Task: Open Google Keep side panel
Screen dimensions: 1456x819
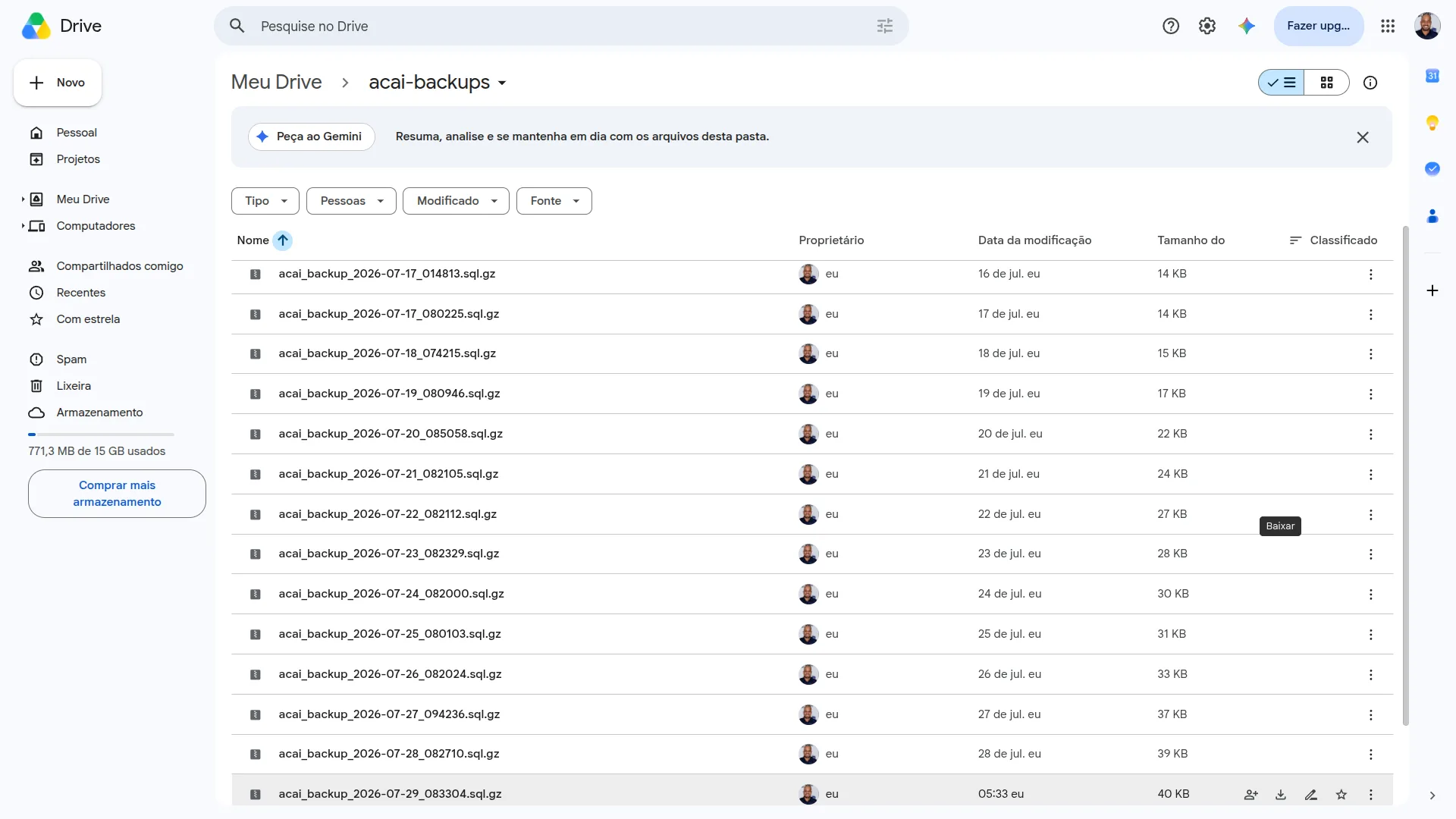Action: pyautogui.click(x=1432, y=123)
